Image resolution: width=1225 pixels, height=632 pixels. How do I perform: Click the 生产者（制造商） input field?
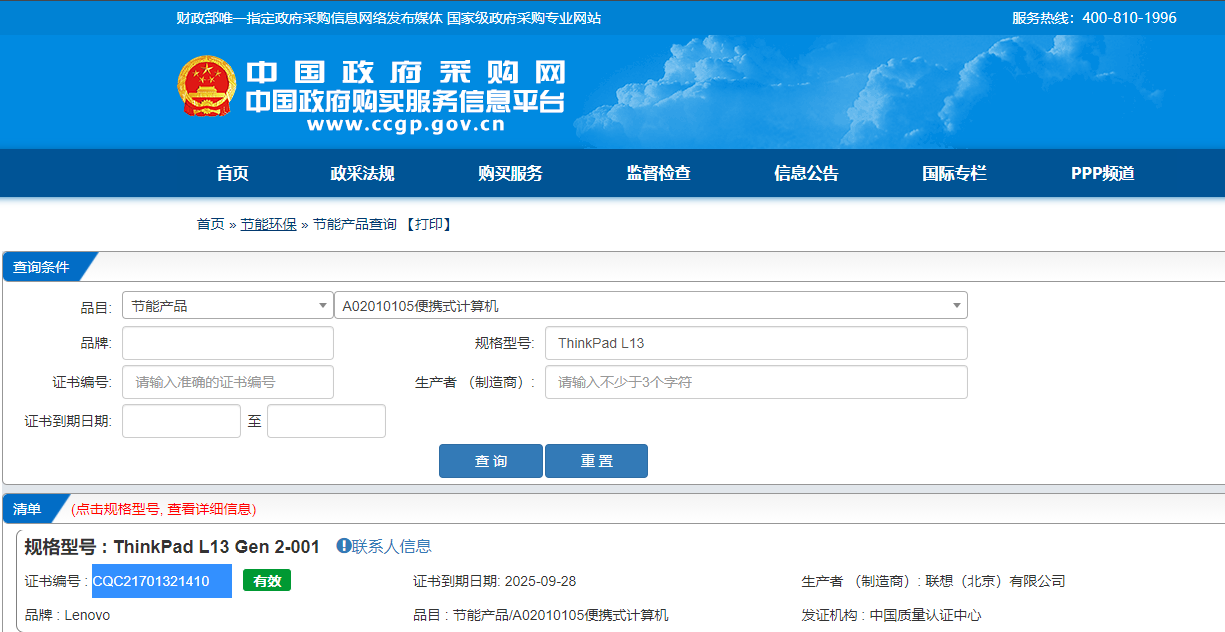pyautogui.click(x=756, y=382)
